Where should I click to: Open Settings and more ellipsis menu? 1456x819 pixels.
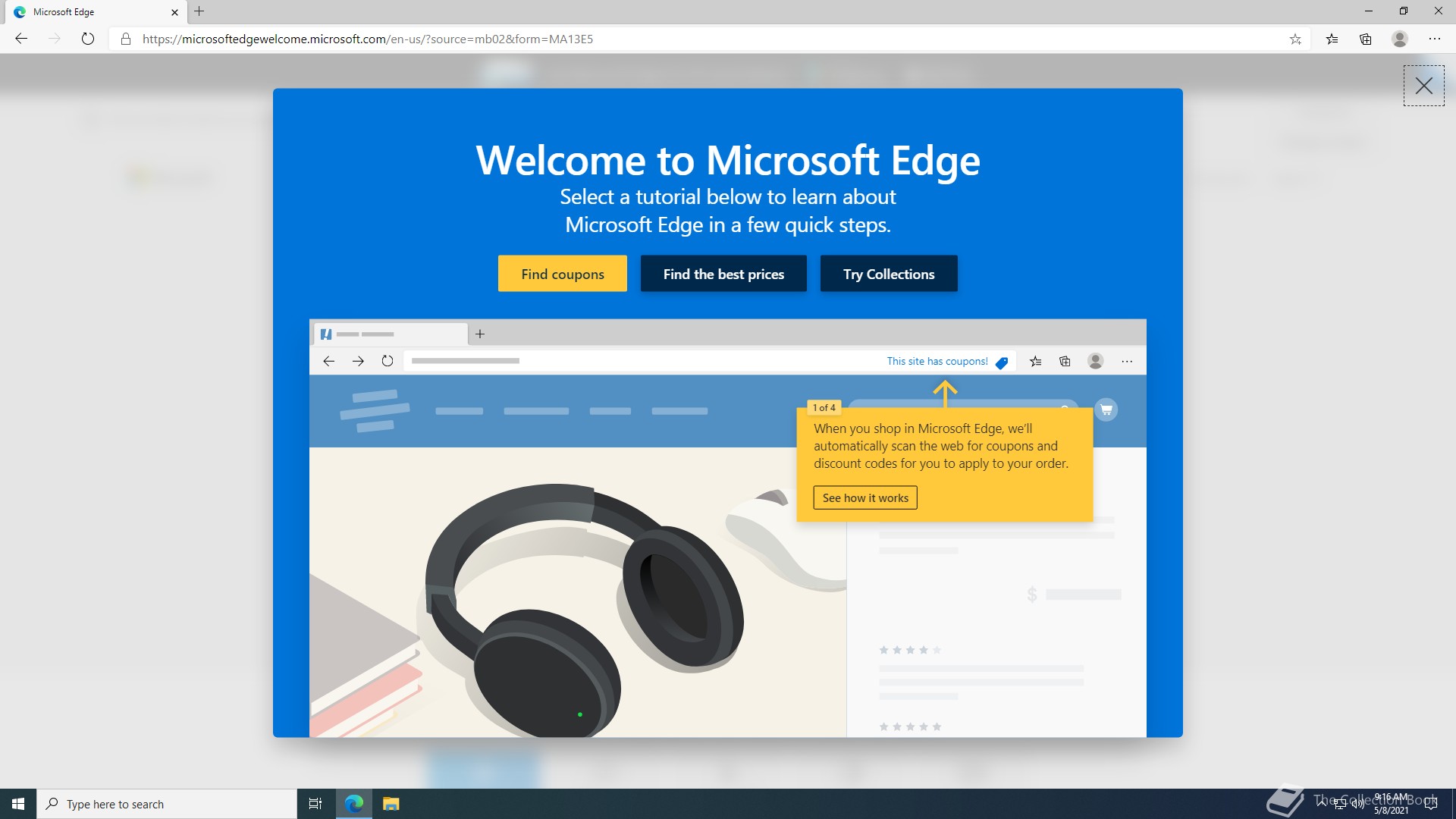click(1434, 39)
